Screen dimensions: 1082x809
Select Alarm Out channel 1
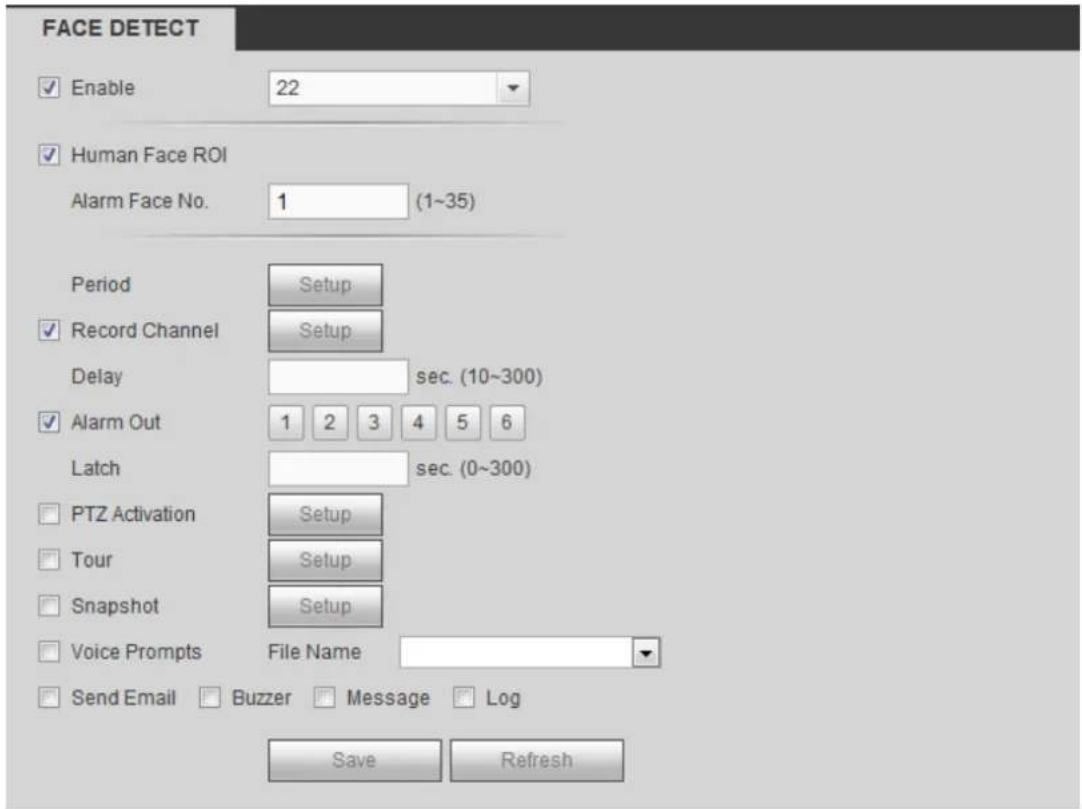(x=286, y=422)
